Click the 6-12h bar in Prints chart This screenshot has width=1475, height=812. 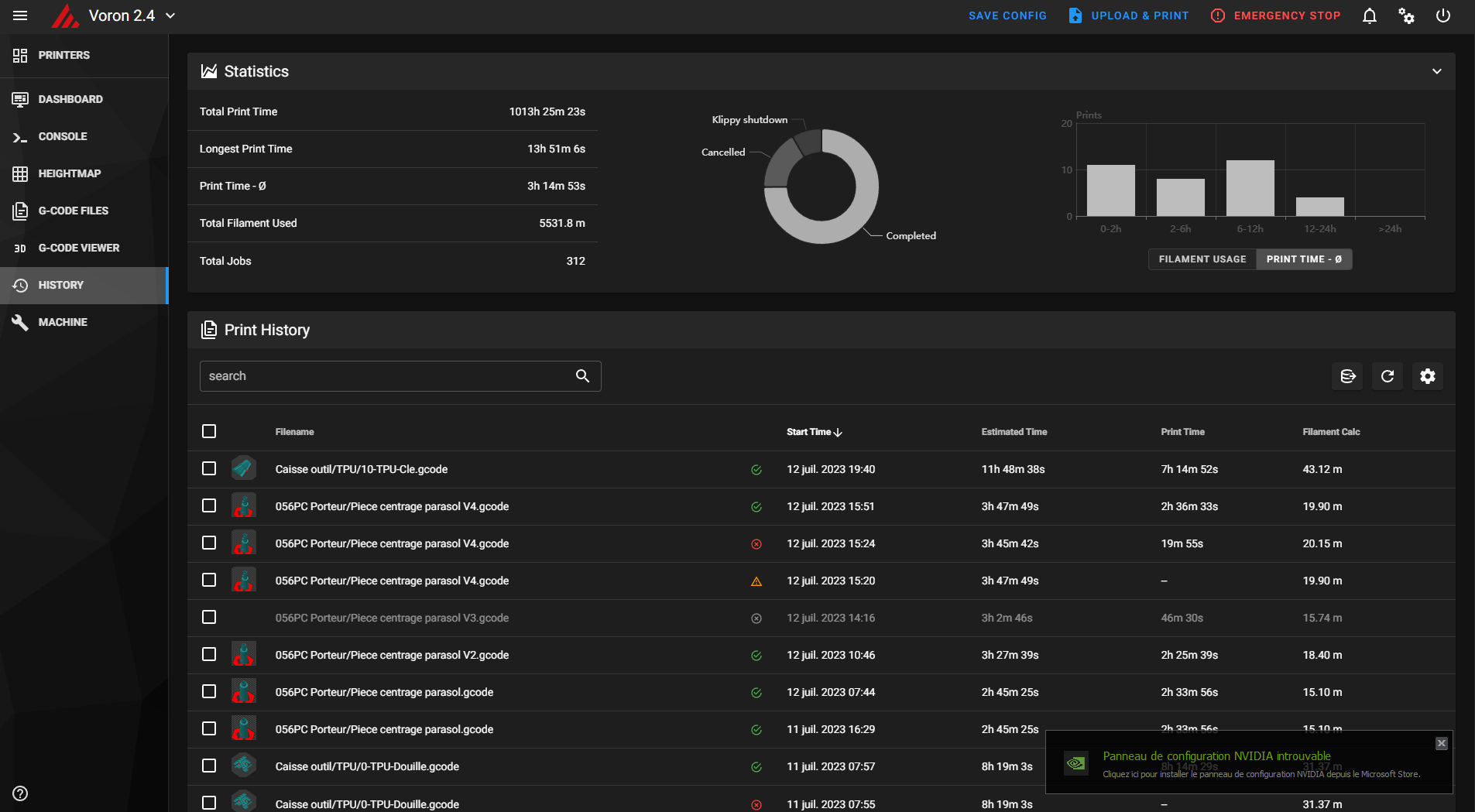point(1250,188)
